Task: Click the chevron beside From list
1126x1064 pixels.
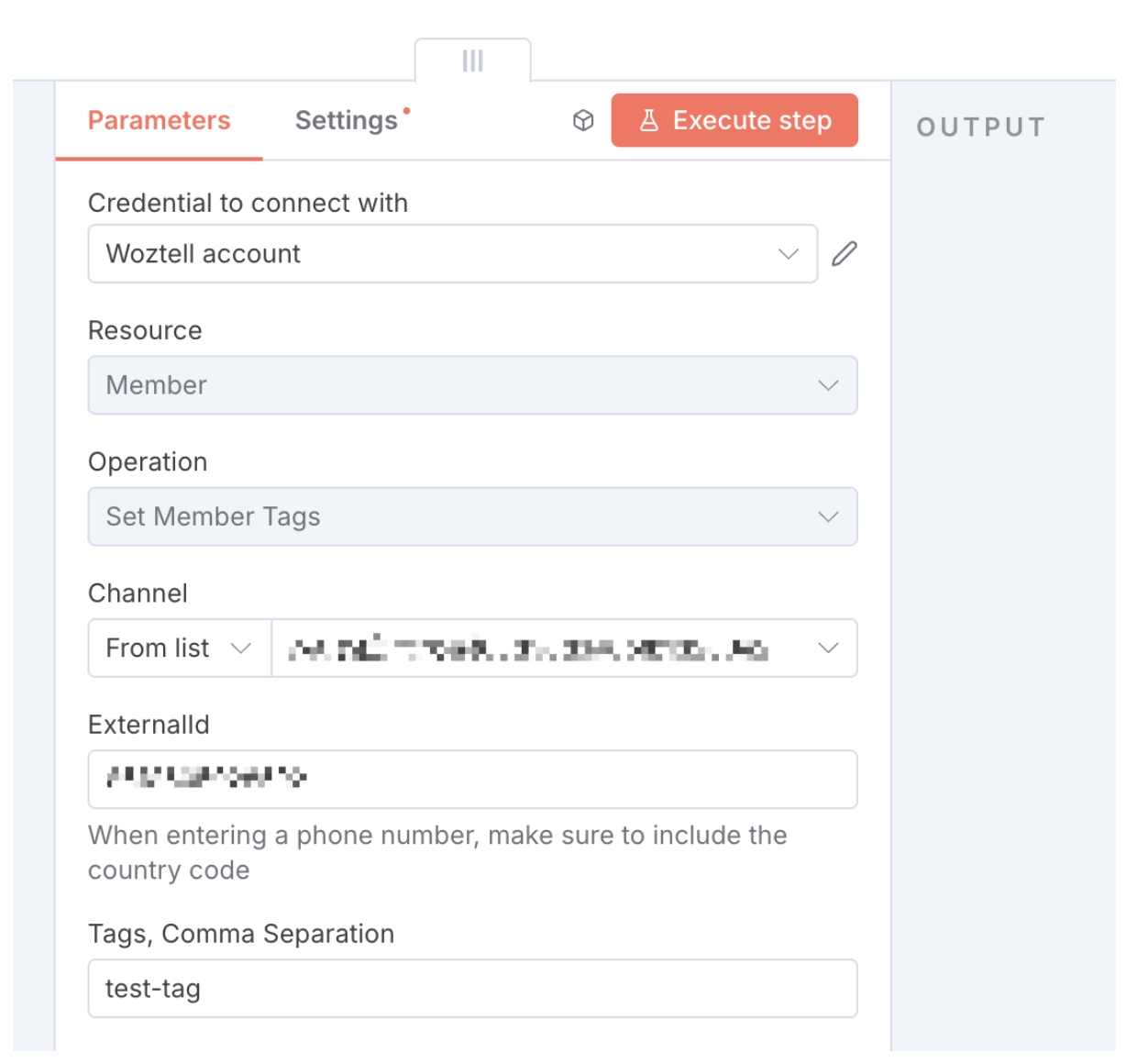Action: [241, 648]
